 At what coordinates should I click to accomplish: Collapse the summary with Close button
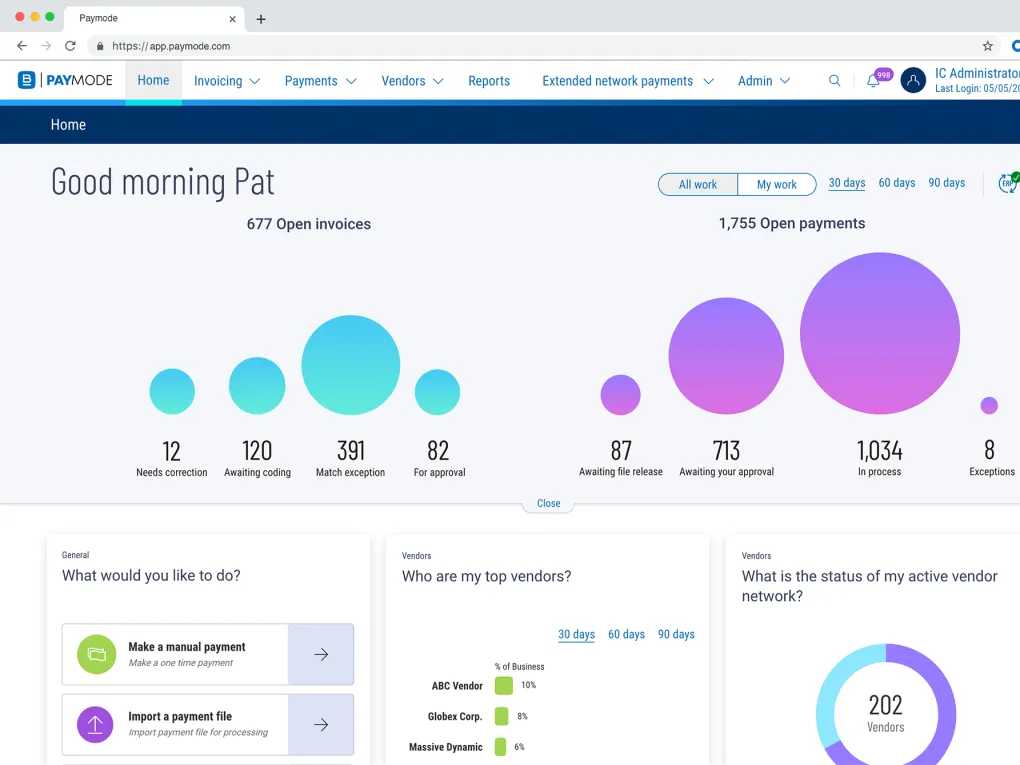[x=548, y=503]
